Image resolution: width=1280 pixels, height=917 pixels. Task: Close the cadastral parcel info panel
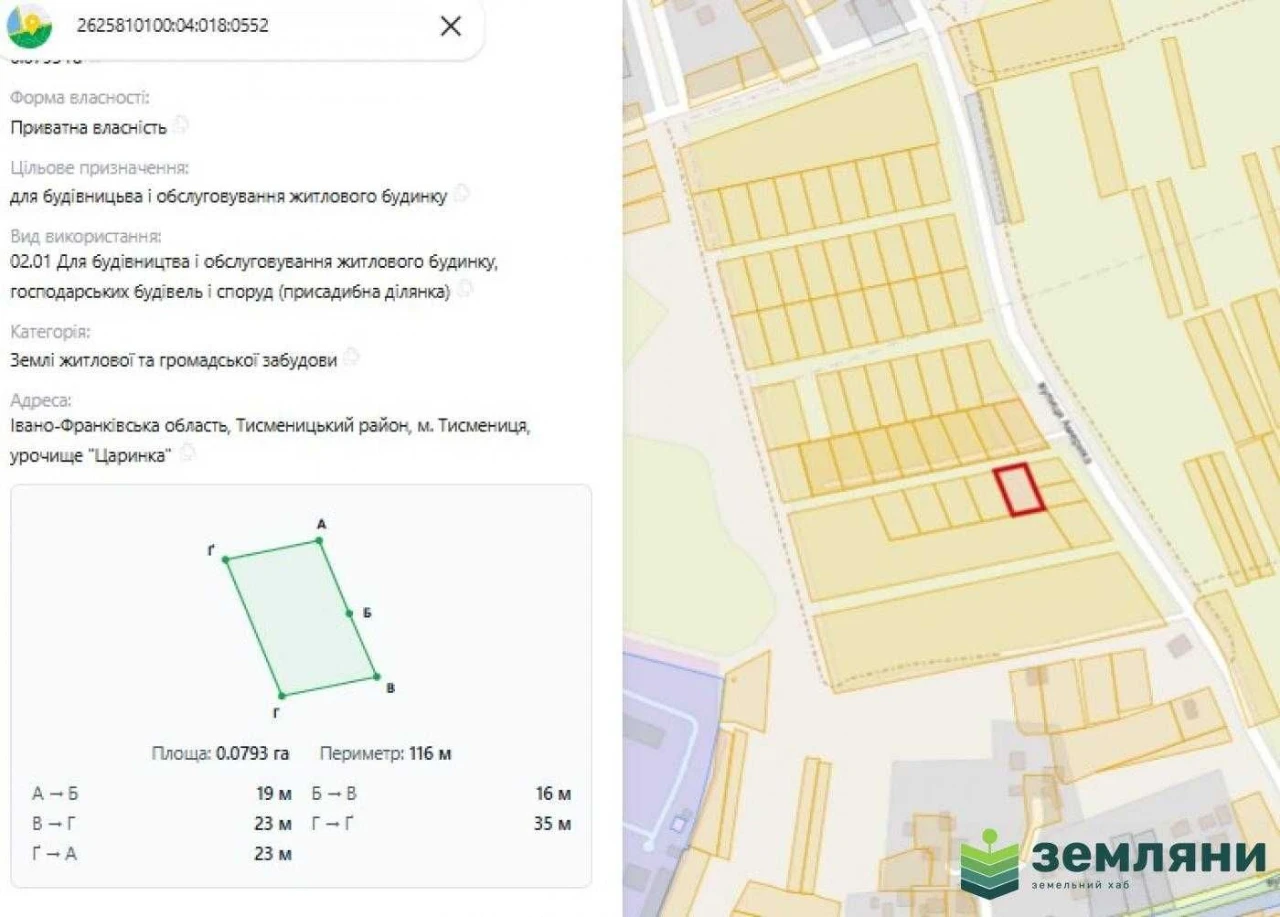pos(451,26)
